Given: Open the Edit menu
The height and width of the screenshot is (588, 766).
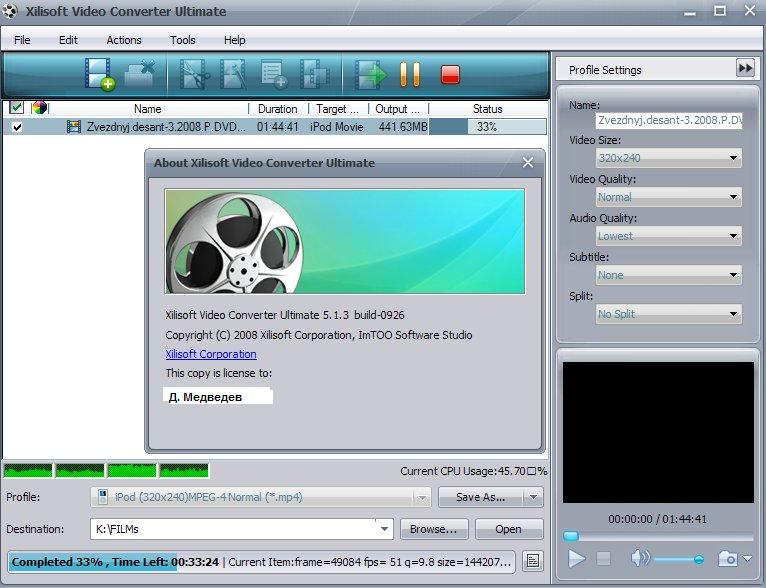Looking at the screenshot, I should [68, 40].
